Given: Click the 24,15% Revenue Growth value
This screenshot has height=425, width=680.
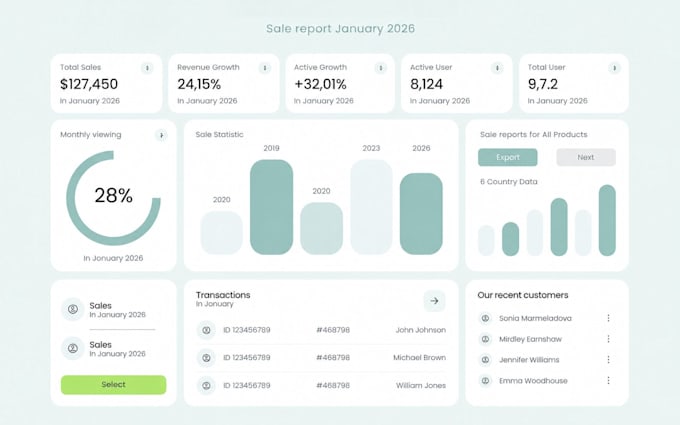Looking at the screenshot, I should point(199,84).
